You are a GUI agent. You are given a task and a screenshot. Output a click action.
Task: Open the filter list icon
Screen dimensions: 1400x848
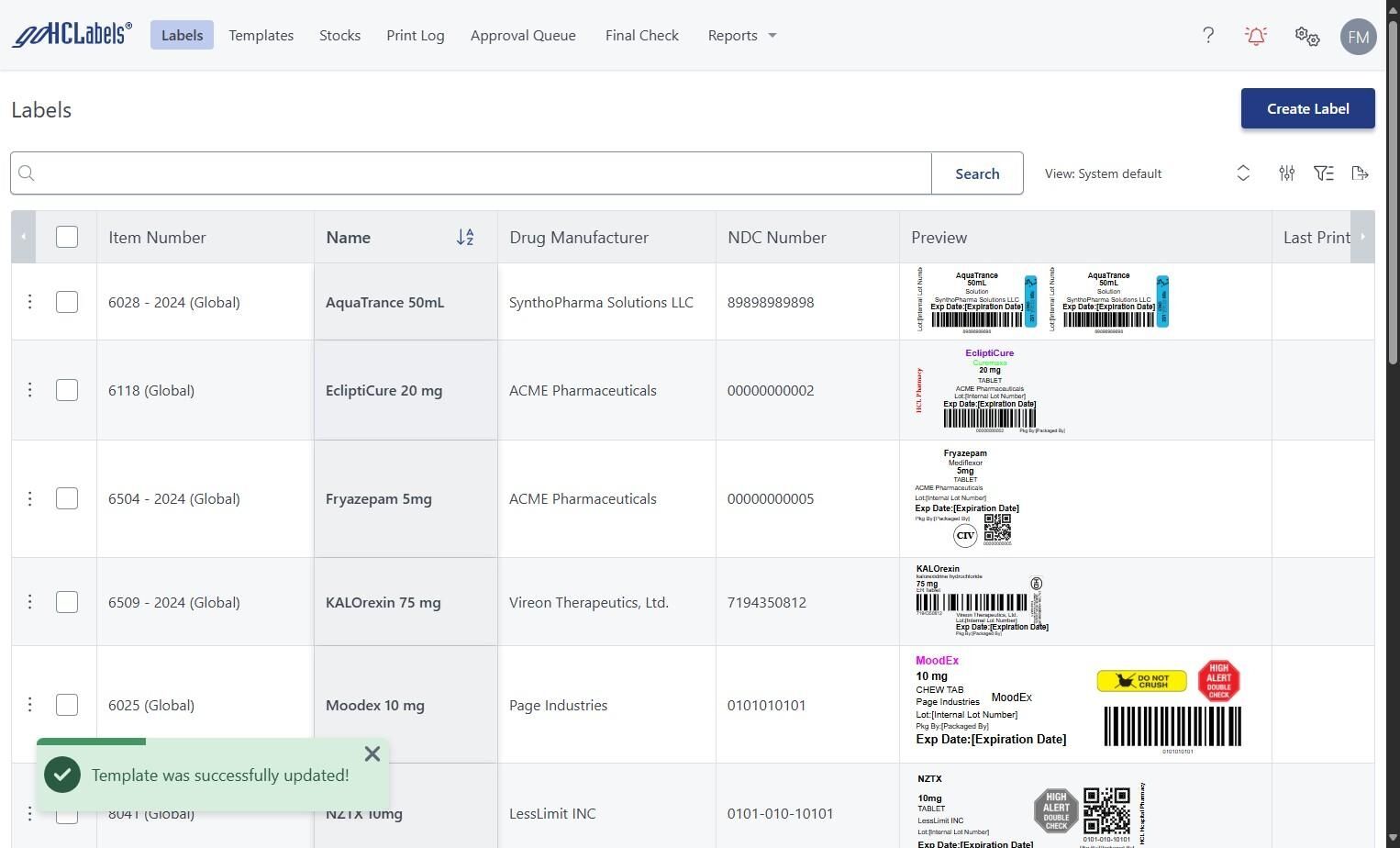coord(1324,173)
